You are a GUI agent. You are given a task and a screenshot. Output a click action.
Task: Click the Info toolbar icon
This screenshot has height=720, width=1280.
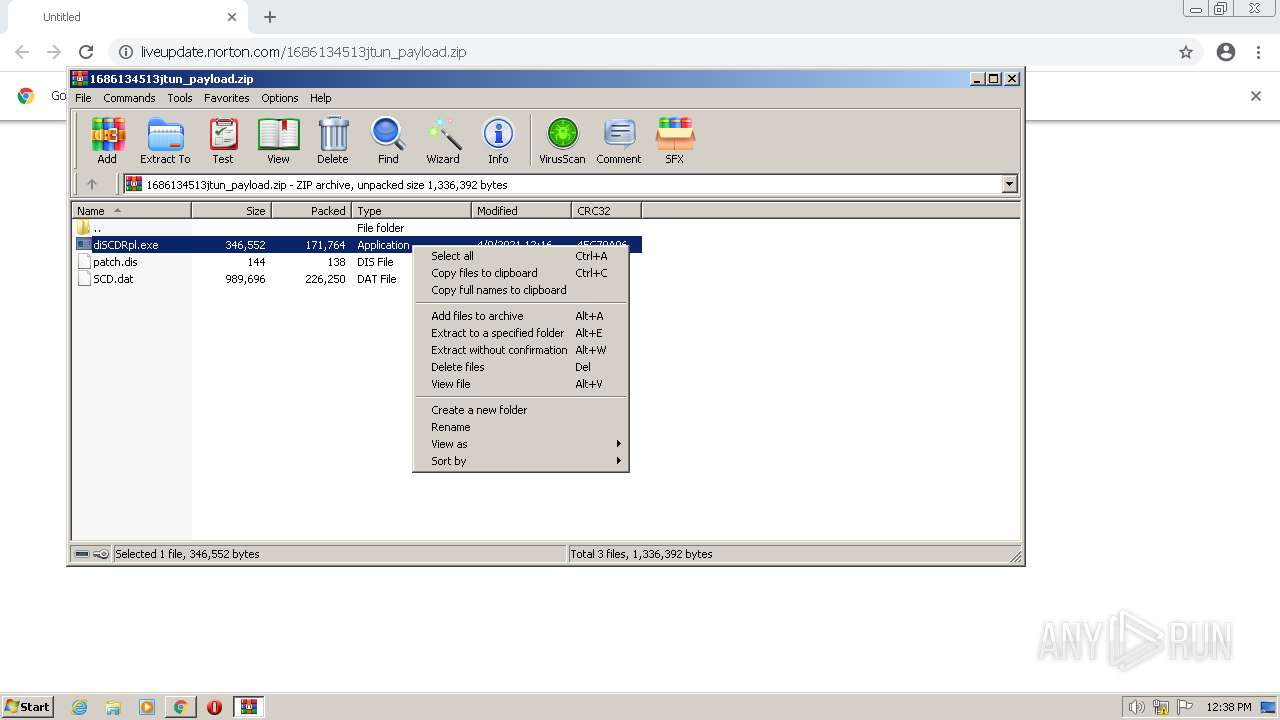(498, 141)
